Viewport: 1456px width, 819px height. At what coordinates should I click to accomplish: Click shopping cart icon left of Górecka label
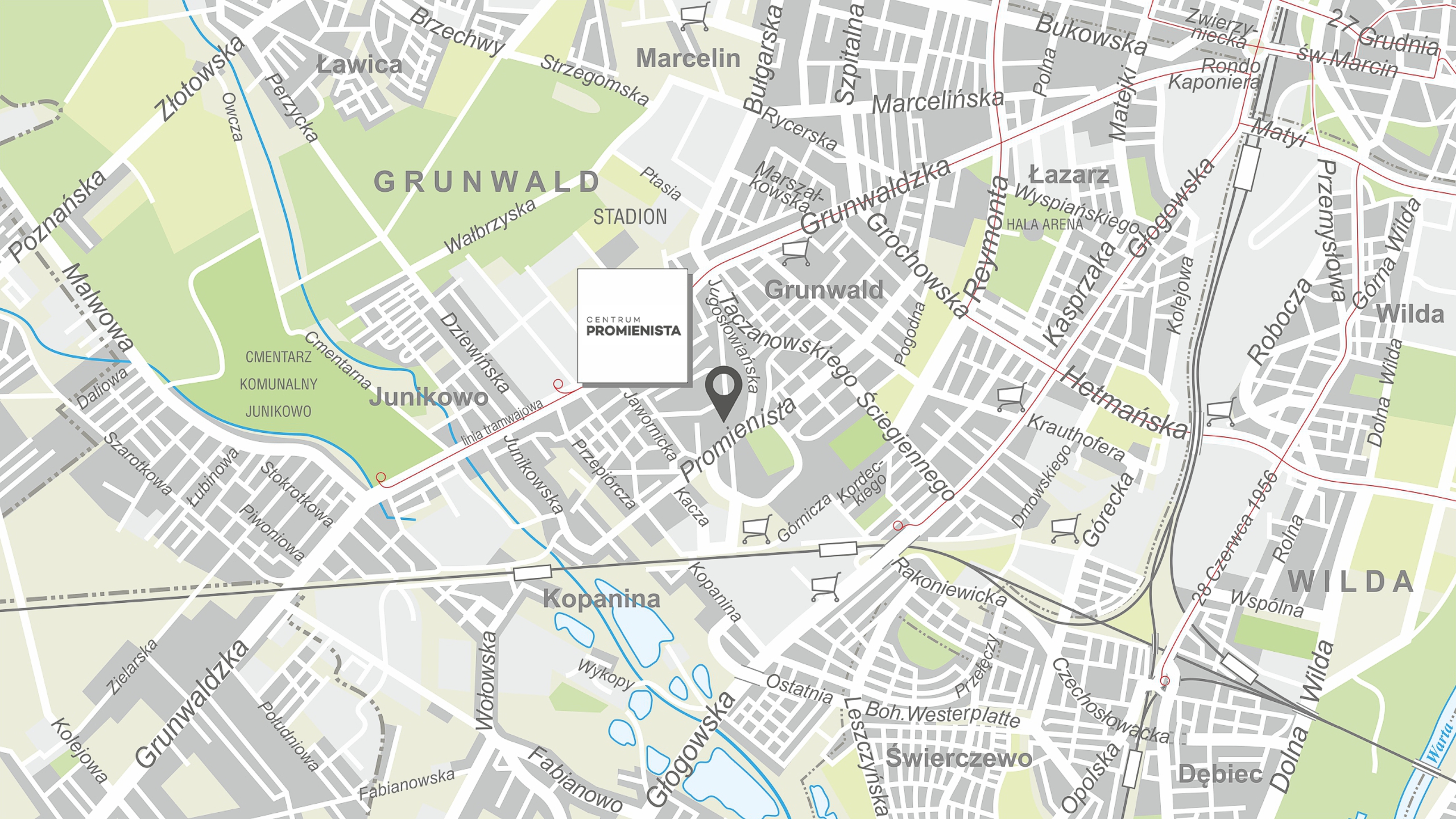[1065, 529]
